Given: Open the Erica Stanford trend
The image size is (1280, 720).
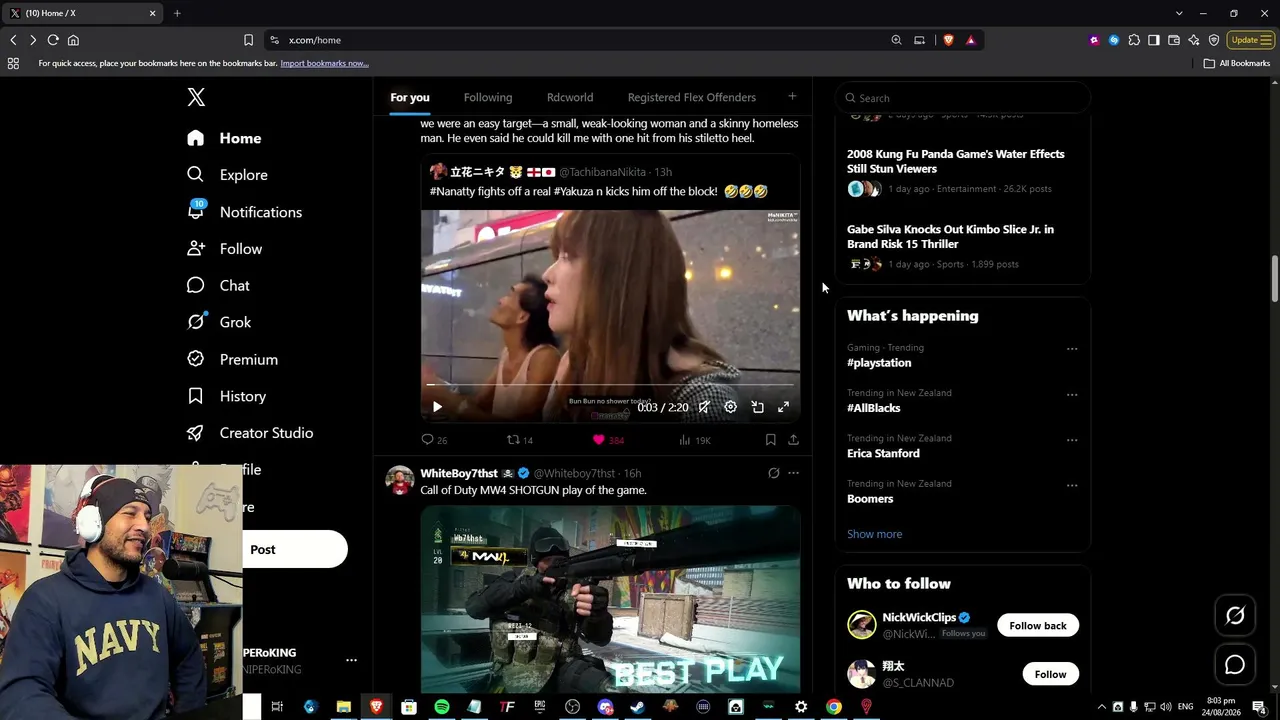Looking at the screenshot, I should [x=883, y=453].
